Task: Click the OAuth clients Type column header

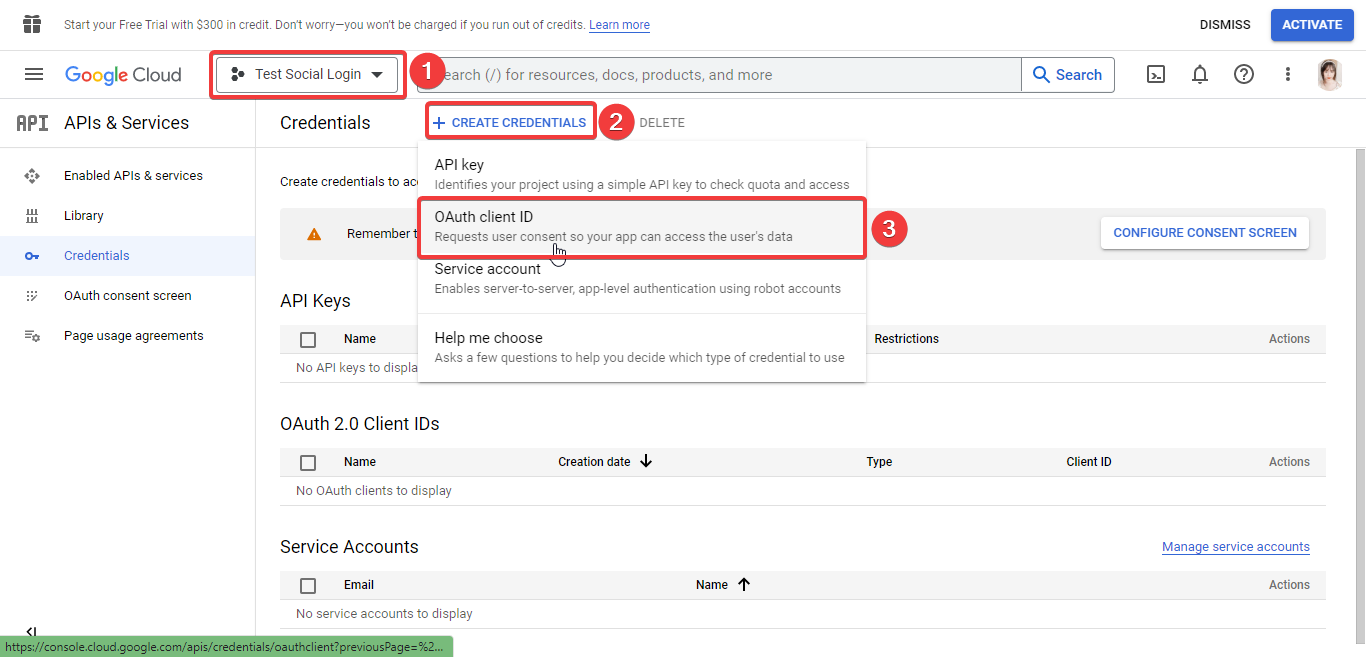Action: [x=879, y=462]
